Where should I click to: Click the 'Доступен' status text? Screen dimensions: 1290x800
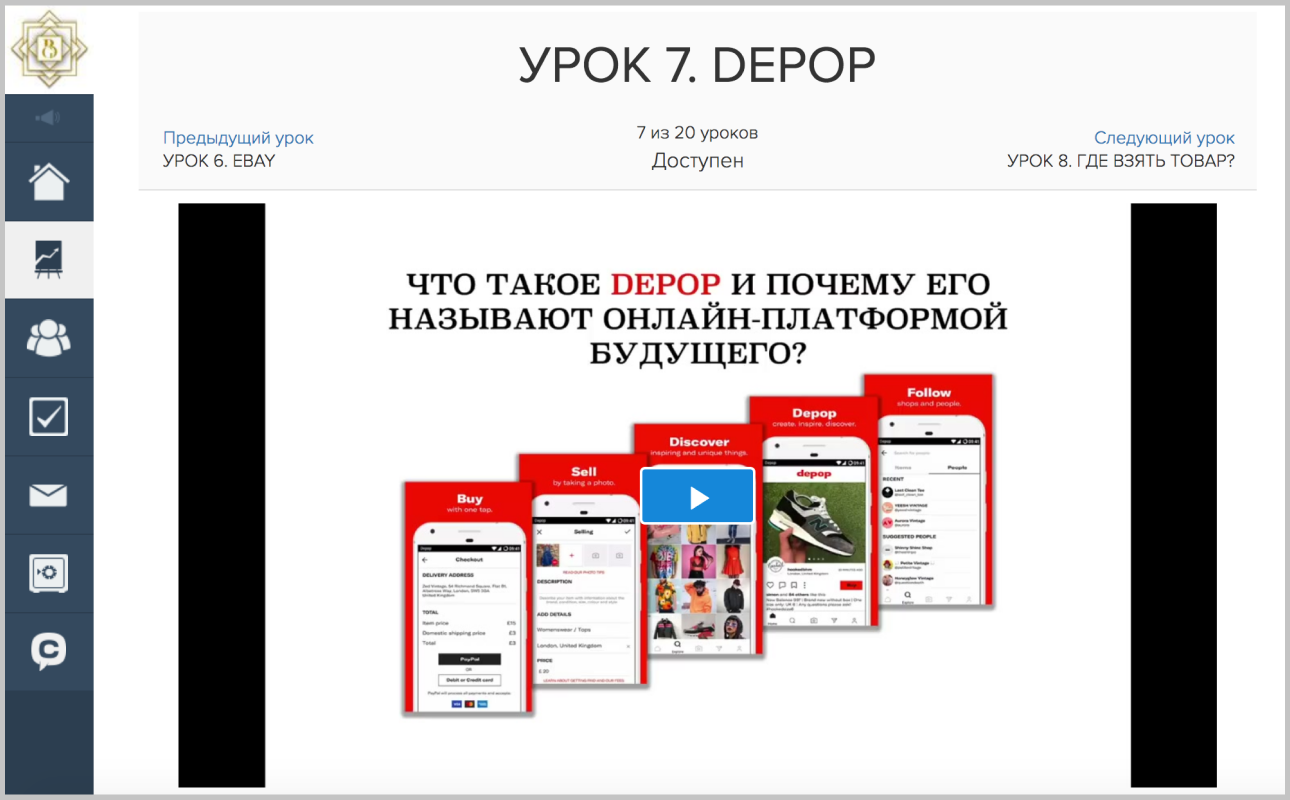[697, 161]
